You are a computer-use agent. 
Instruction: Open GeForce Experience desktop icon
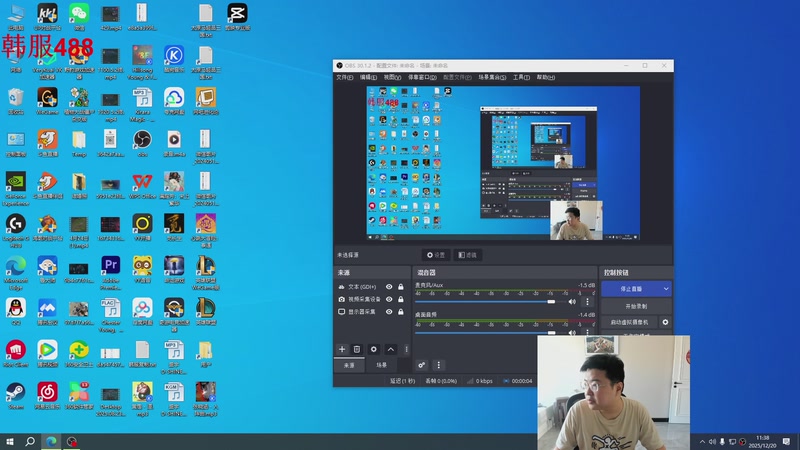[16, 189]
